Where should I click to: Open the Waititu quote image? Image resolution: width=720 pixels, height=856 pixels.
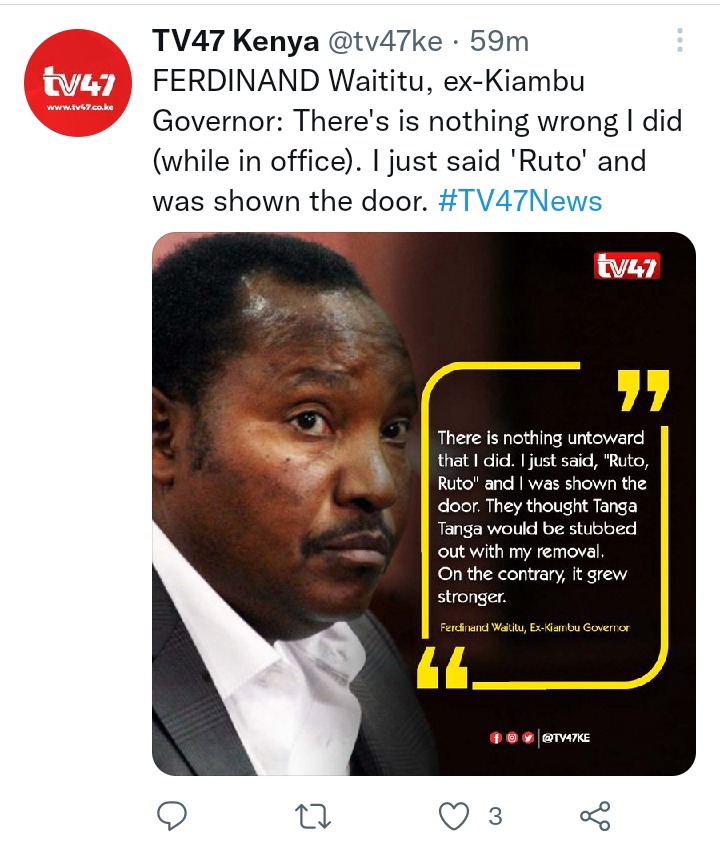(x=424, y=503)
